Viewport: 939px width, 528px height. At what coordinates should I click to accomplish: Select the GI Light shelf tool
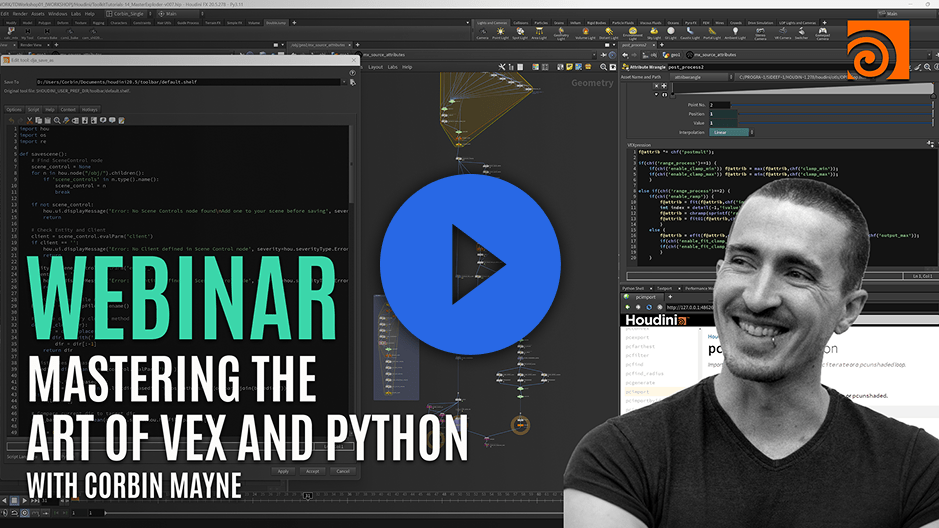(671, 34)
